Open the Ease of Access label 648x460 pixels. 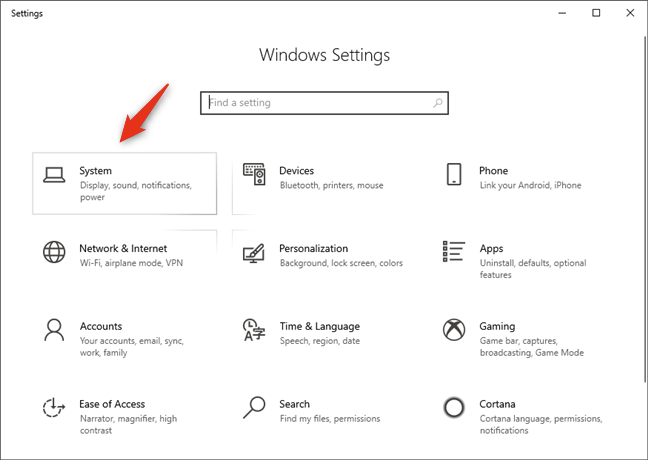[x=112, y=404]
